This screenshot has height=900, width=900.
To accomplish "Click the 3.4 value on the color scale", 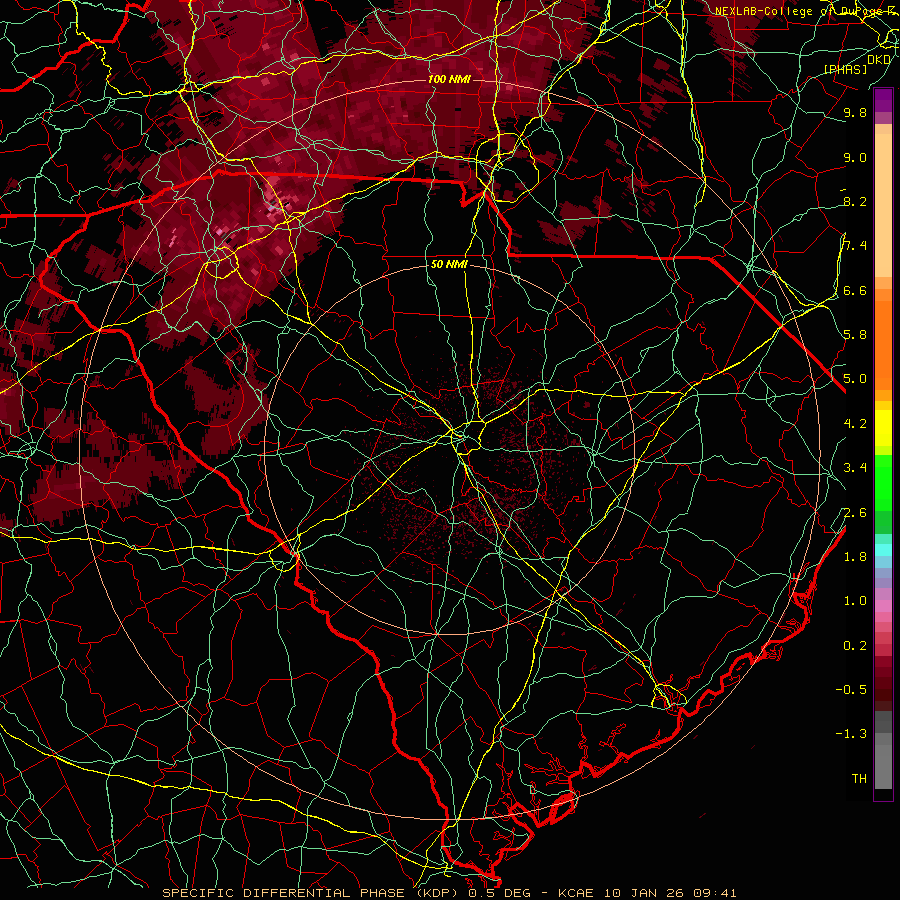I will click(855, 468).
